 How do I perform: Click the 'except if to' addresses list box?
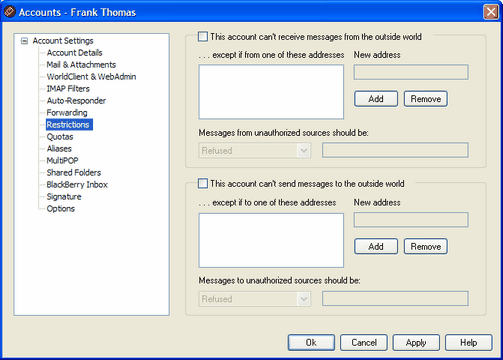pos(271,240)
